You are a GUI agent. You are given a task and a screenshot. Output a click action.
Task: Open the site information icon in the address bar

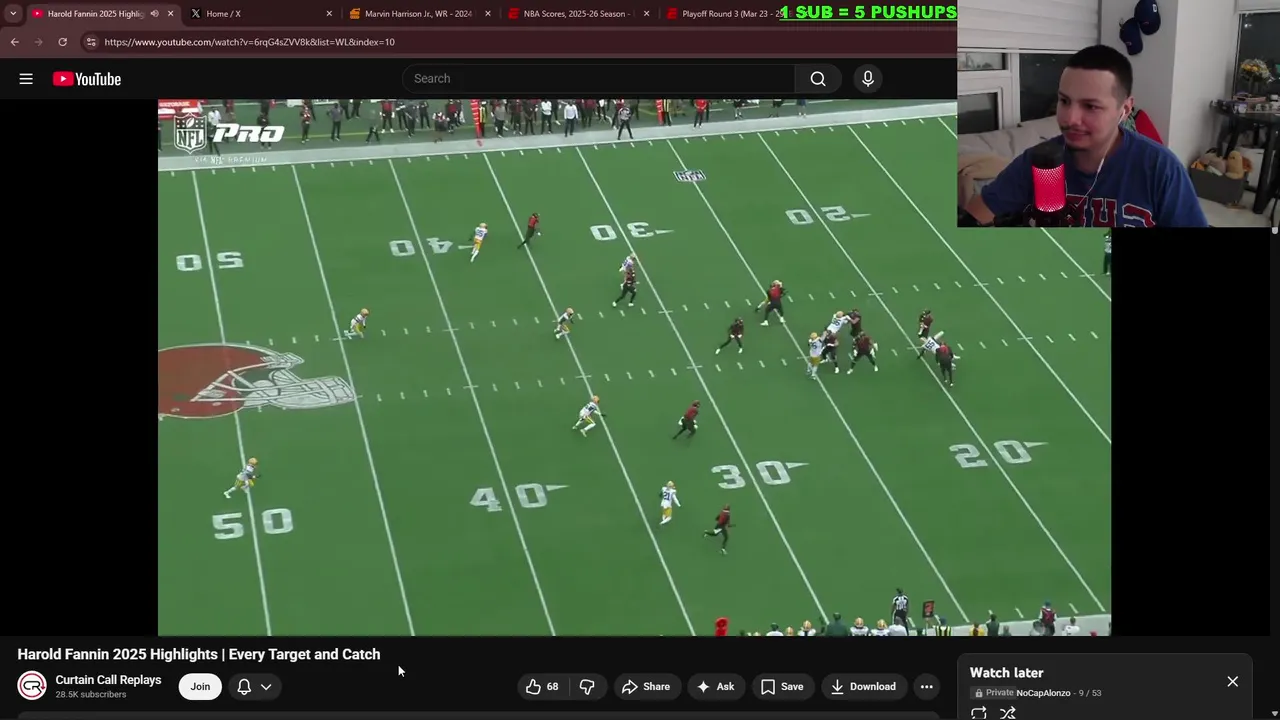pyautogui.click(x=91, y=42)
